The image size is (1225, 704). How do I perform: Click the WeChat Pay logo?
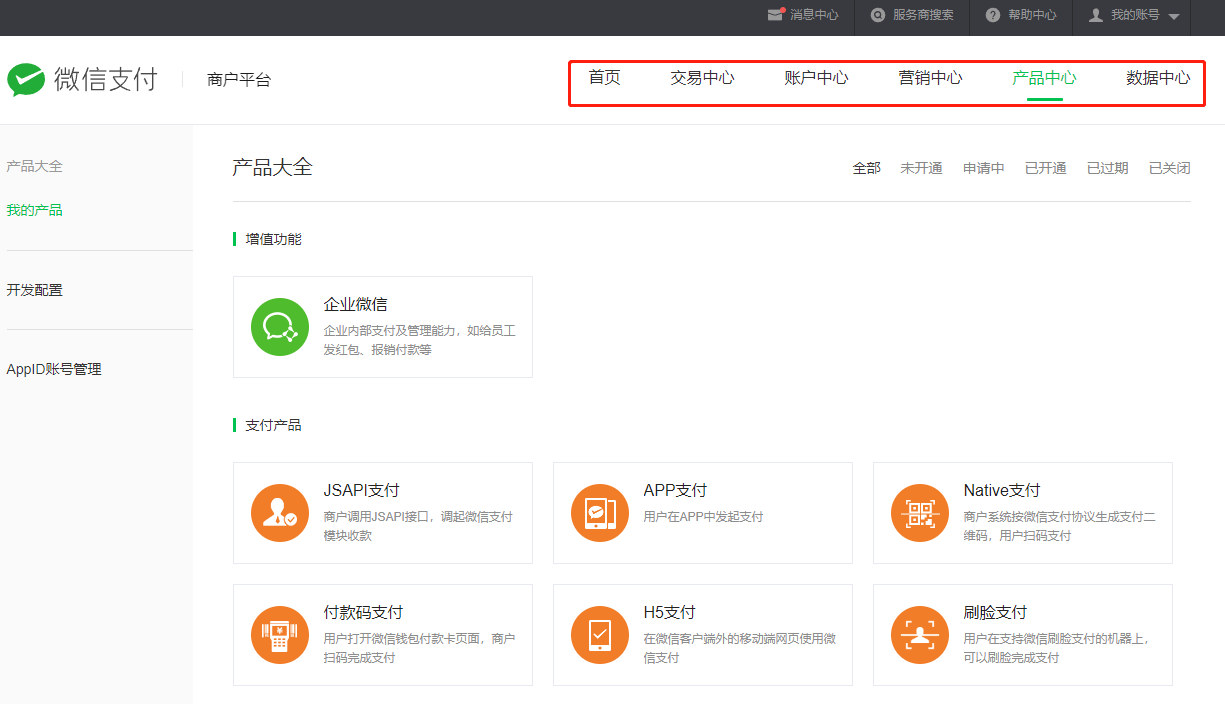(x=82, y=80)
